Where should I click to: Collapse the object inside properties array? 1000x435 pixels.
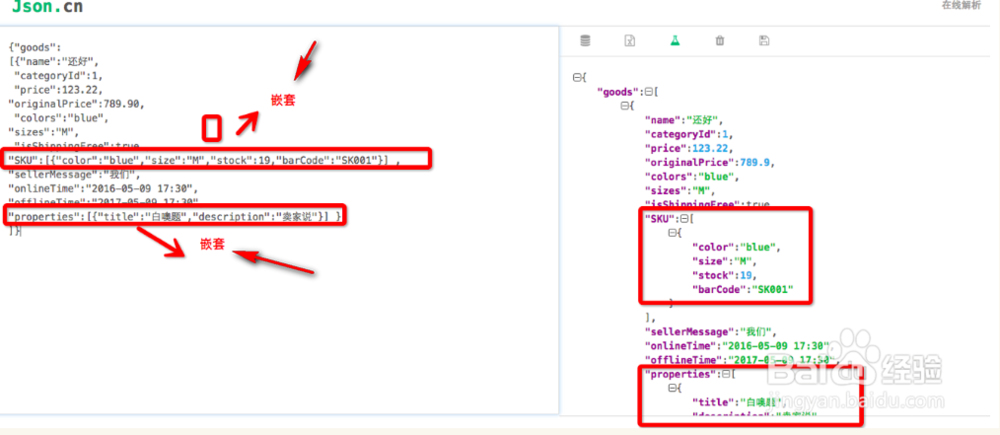coord(672,388)
